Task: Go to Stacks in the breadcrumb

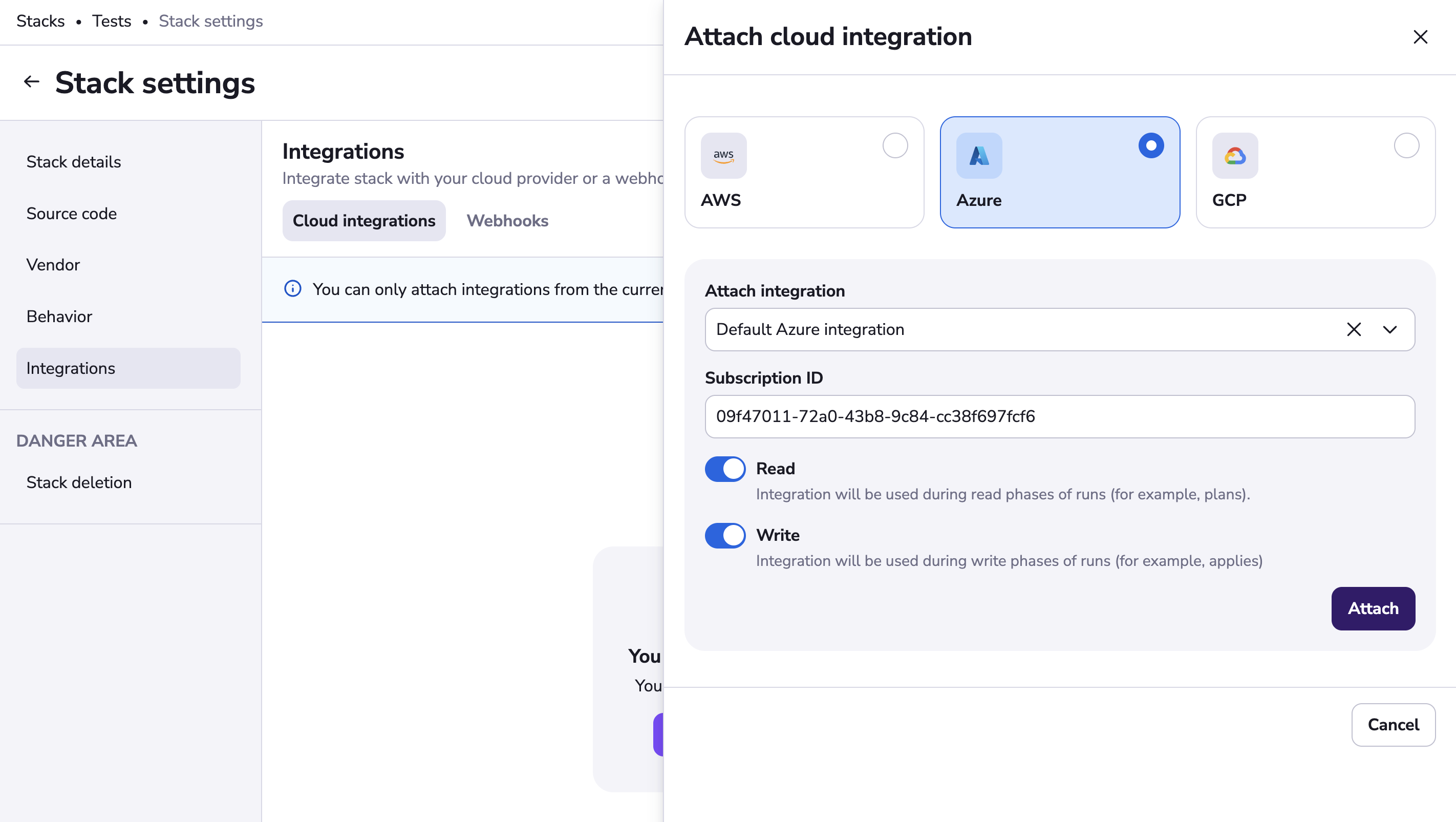Action: click(40, 22)
